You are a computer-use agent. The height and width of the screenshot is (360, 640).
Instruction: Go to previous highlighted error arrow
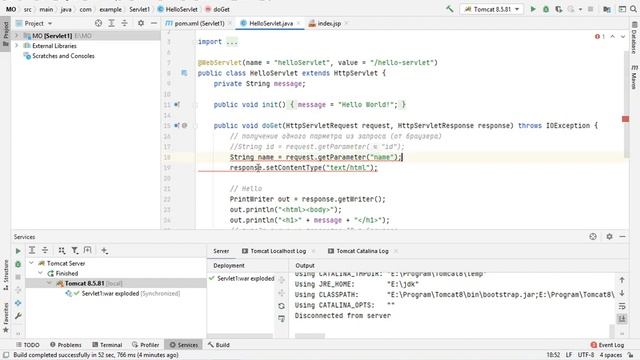613,36
